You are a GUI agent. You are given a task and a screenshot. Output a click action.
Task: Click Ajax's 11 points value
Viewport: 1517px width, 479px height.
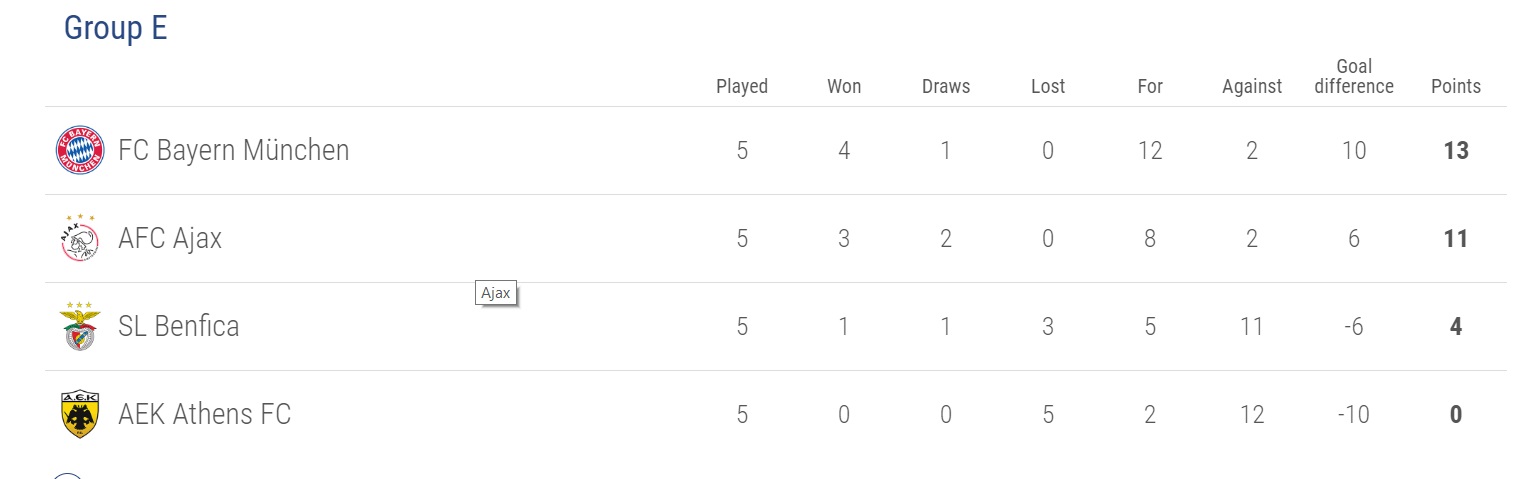pos(1456,239)
